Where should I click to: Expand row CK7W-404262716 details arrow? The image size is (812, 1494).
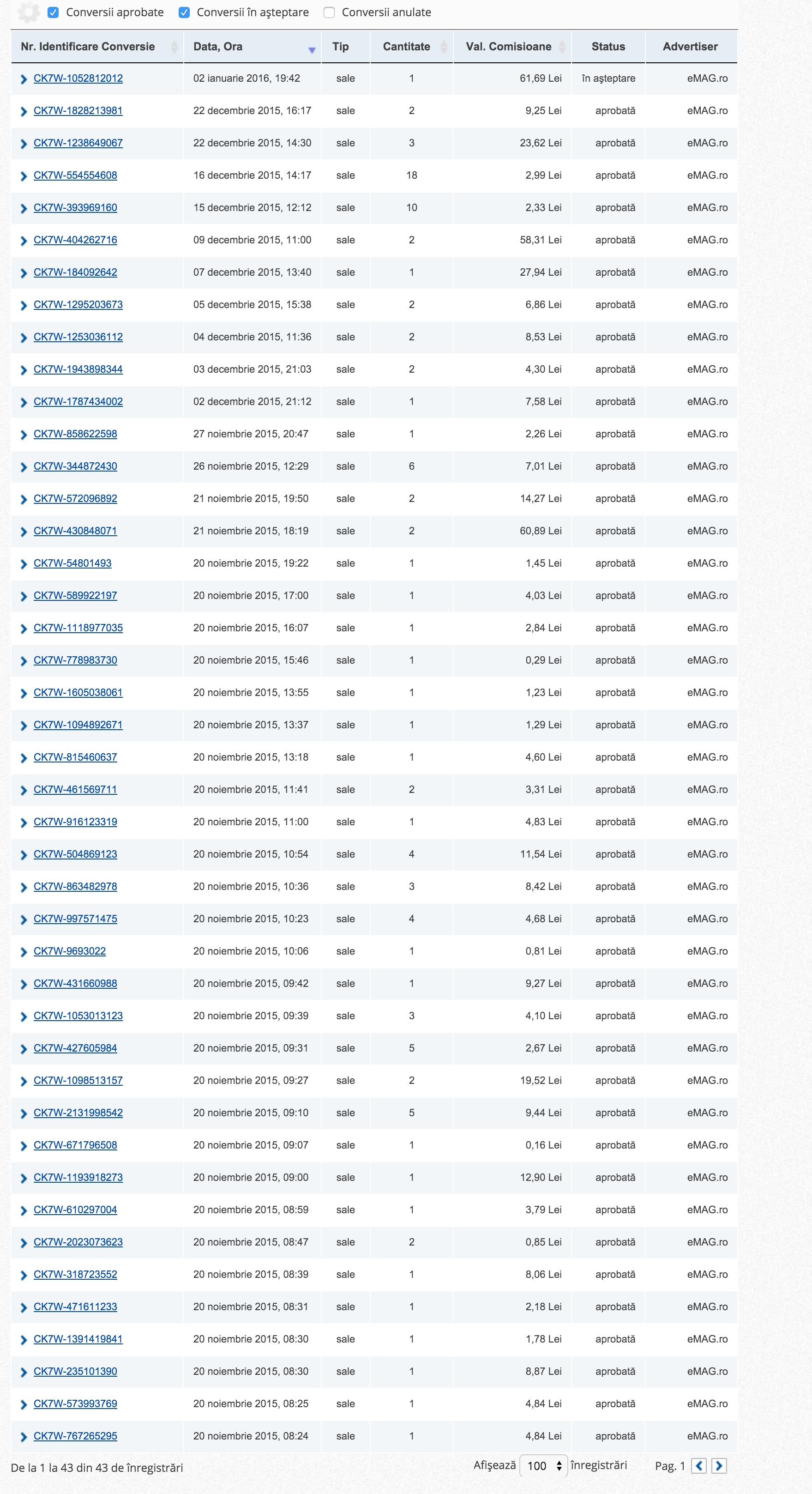[x=24, y=241]
